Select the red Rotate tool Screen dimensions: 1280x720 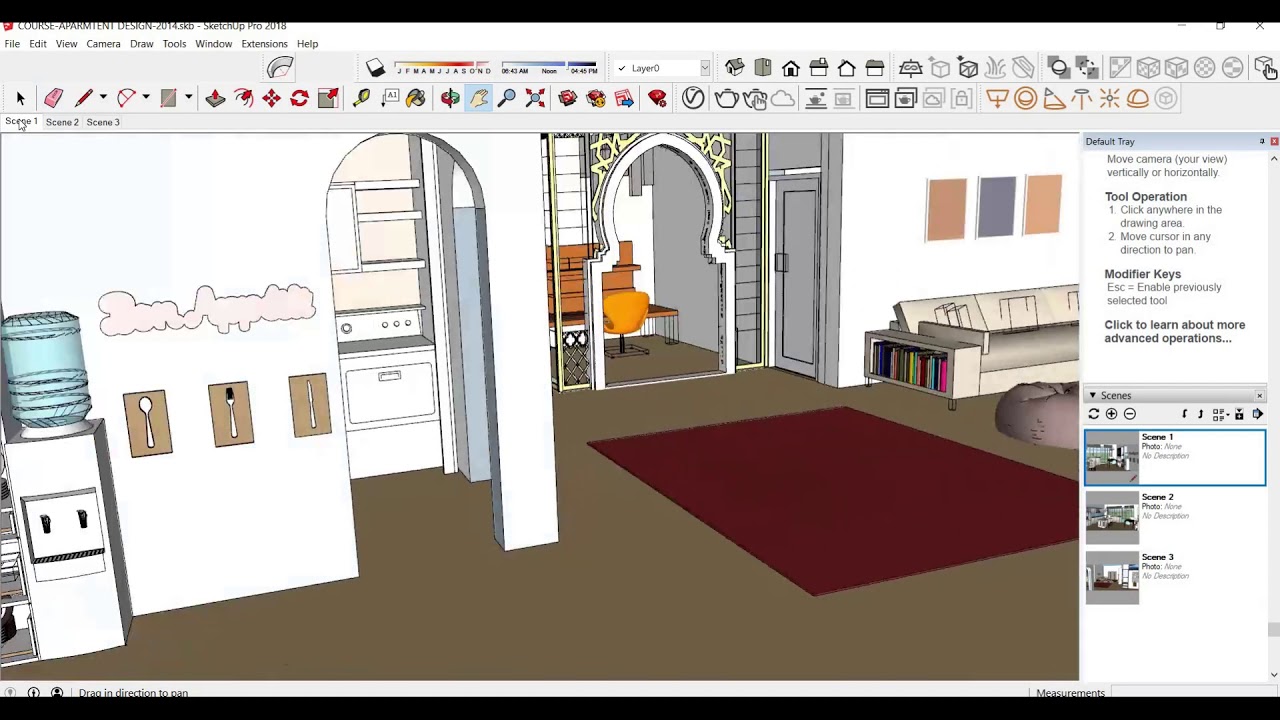pyautogui.click(x=299, y=98)
